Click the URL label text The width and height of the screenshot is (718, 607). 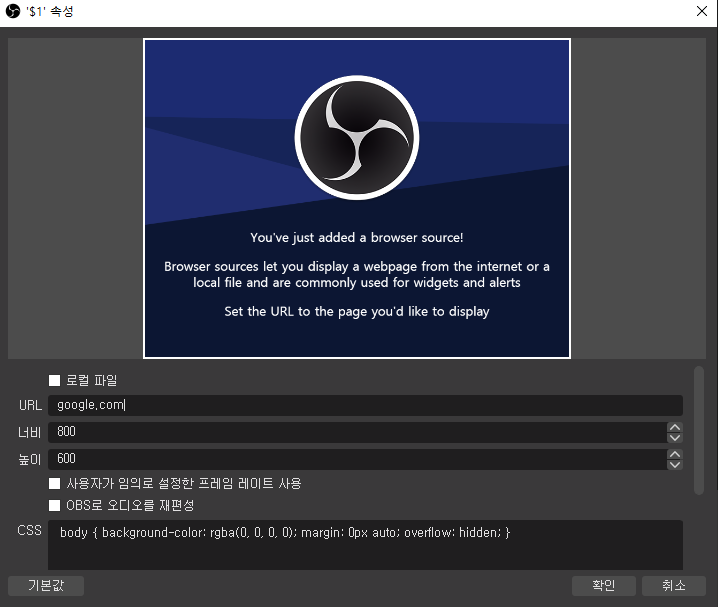[30, 406]
